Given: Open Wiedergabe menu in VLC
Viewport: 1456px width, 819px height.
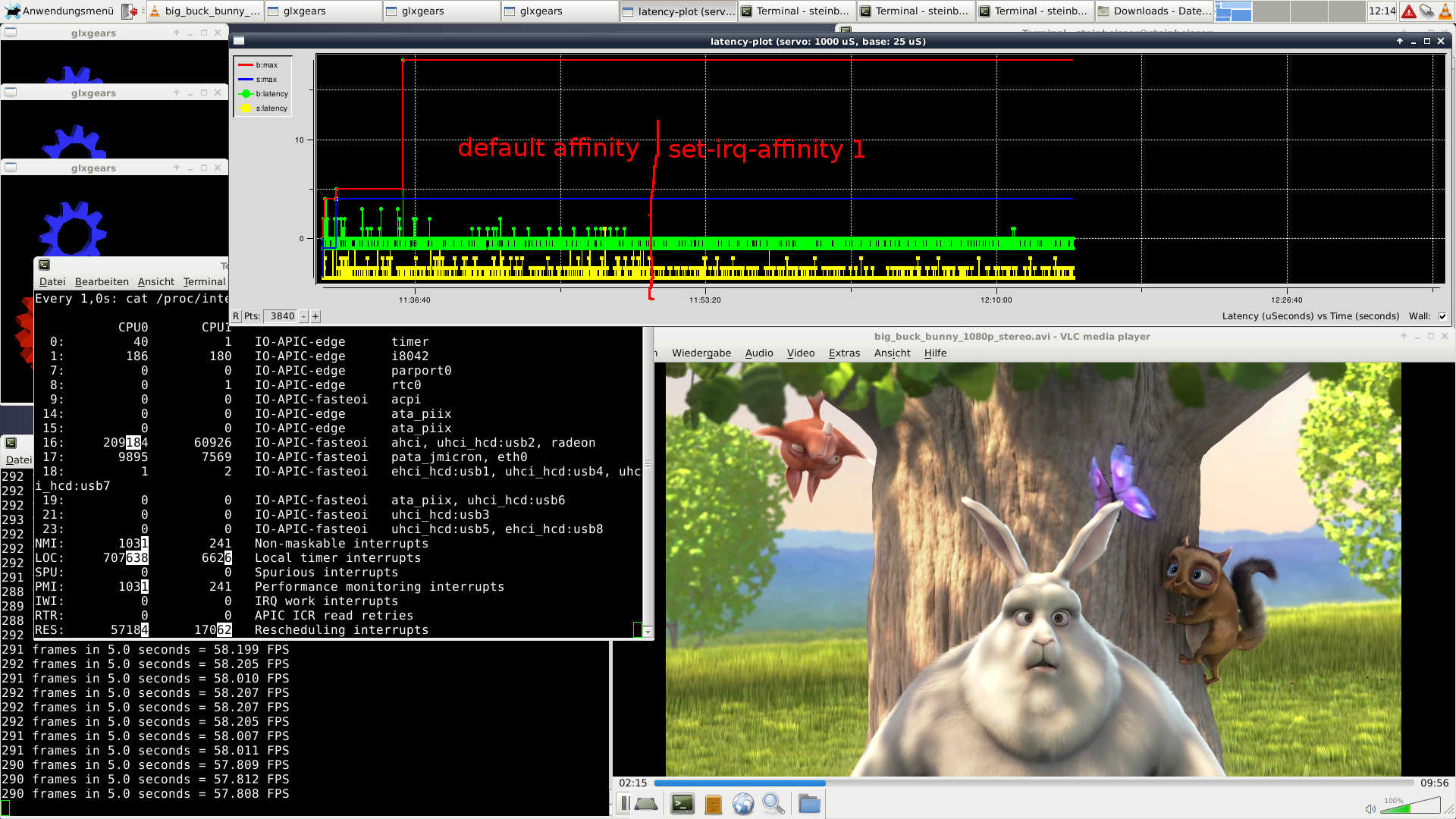Looking at the screenshot, I should [x=701, y=353].
